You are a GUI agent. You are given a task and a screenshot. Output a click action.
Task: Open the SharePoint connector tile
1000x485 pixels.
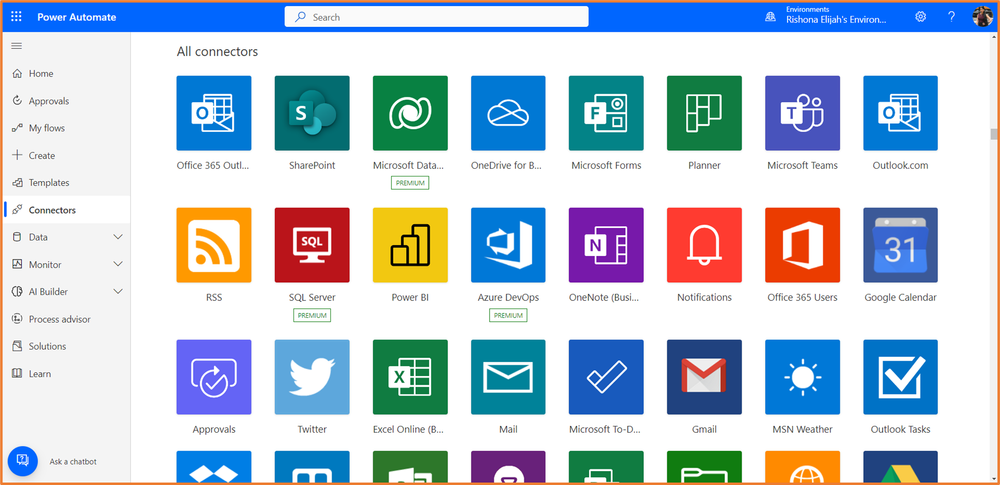tap(312, 113)
